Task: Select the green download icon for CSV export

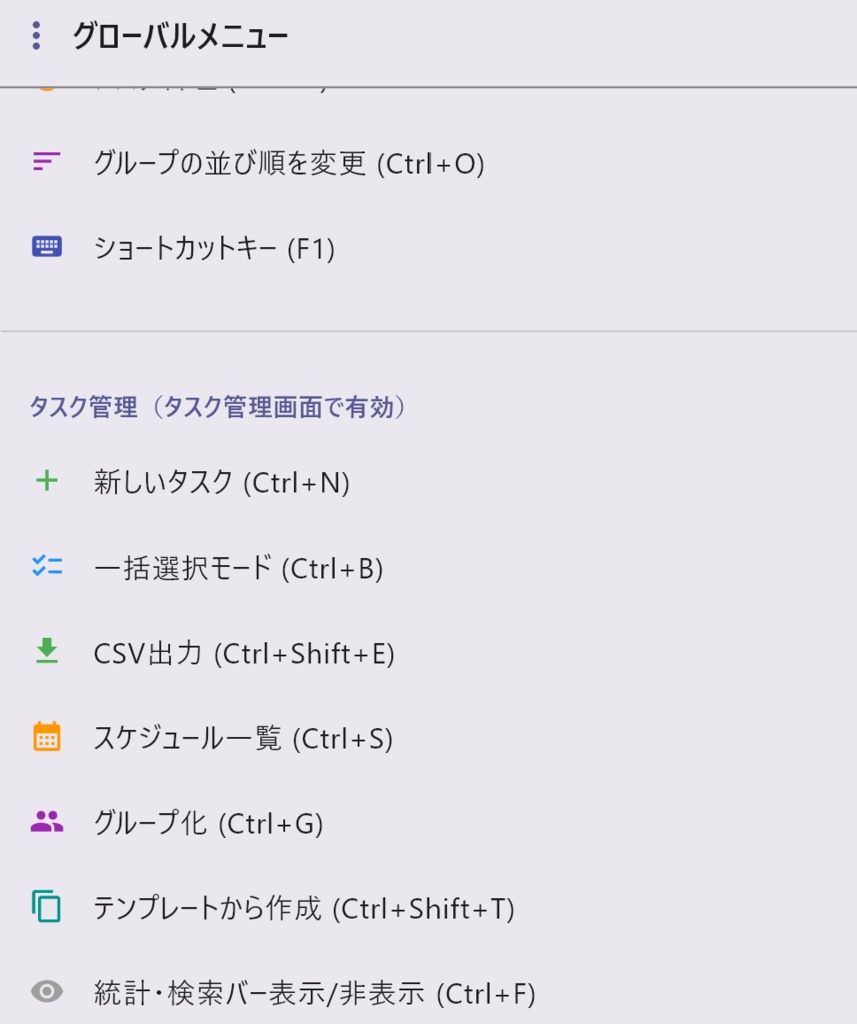Action: click(45, 653)
